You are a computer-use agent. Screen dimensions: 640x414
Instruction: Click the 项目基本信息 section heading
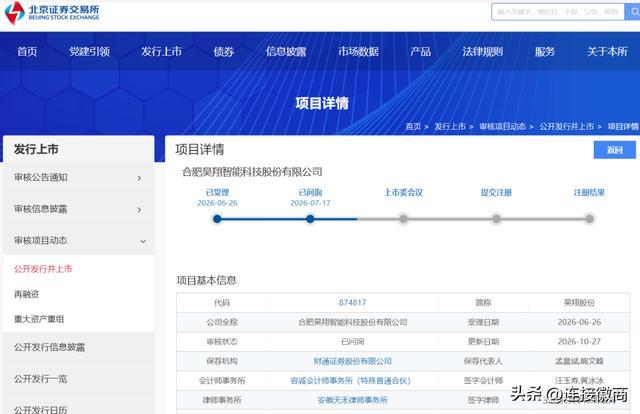(x=207, y=280)
